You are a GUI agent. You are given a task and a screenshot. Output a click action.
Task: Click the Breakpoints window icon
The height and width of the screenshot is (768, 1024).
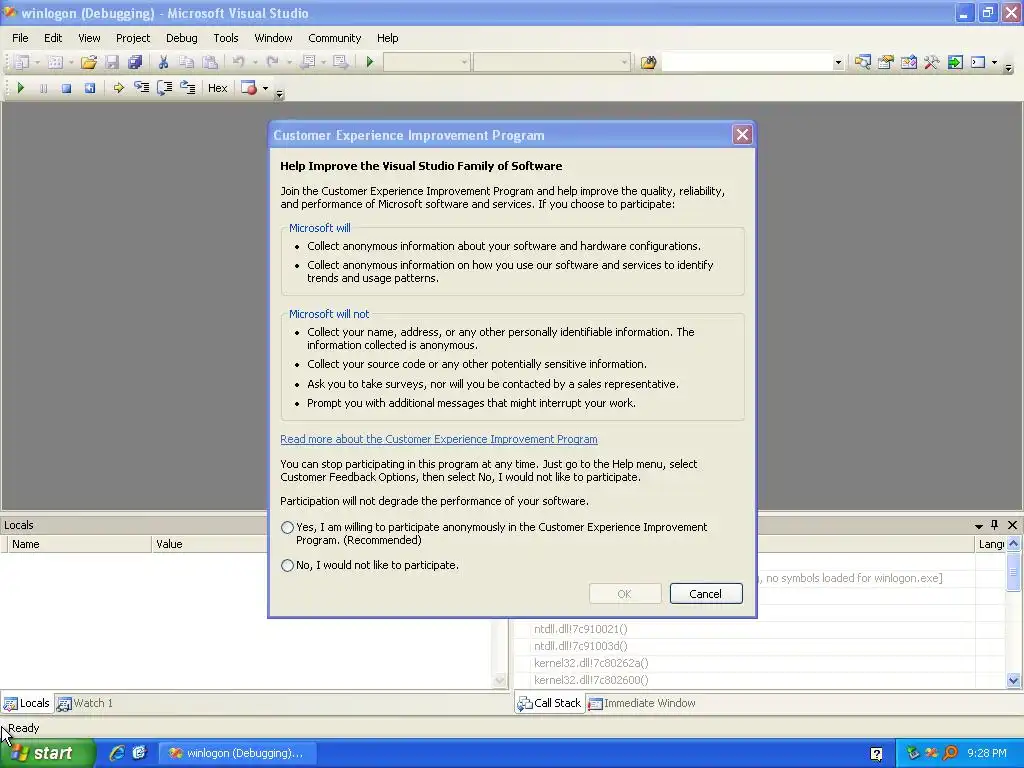tap(249, 88)
